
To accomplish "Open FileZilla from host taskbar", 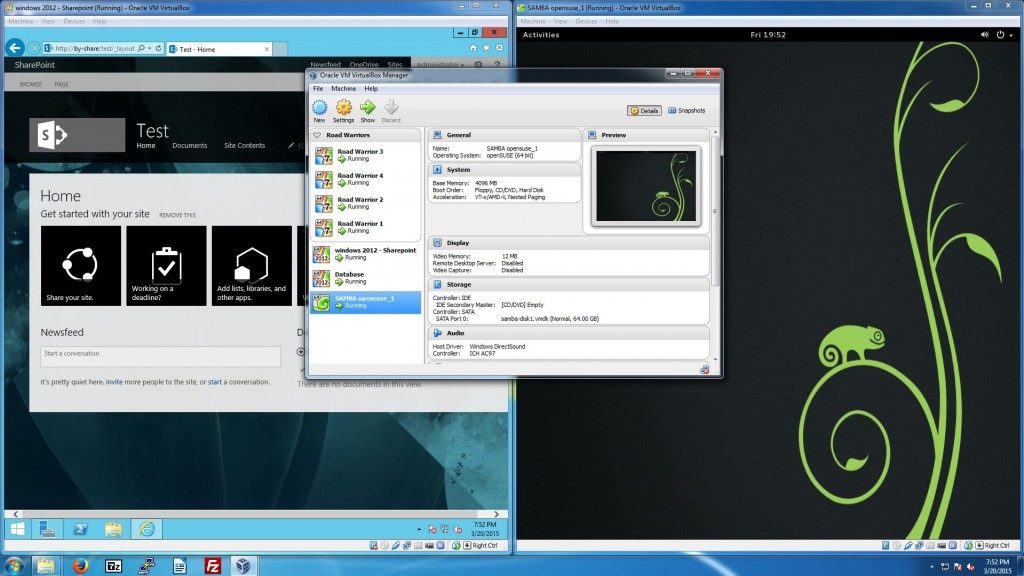I will (212, 566).
